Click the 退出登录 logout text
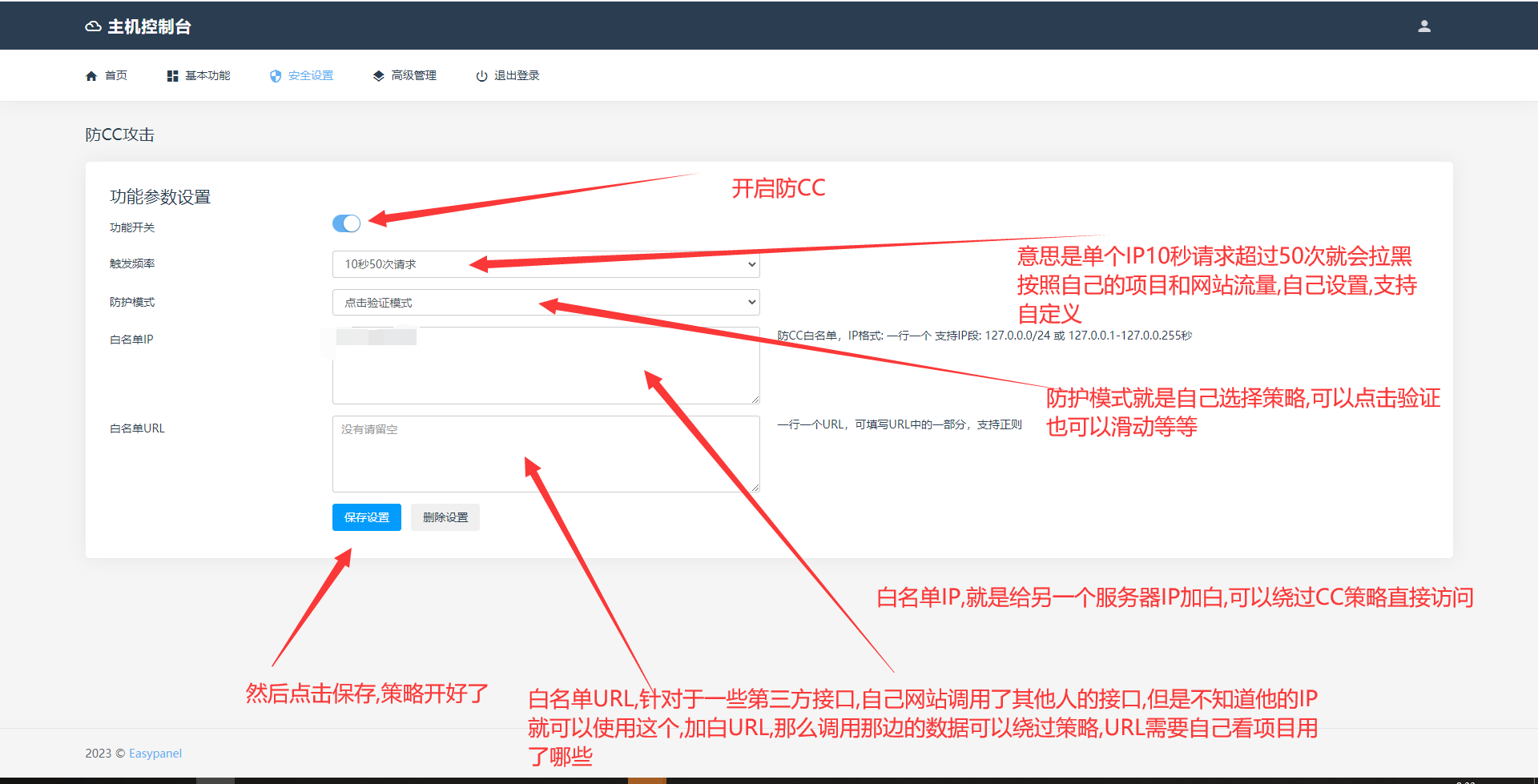This screenshot has width=1538, height=784. [x=517, y=75]
